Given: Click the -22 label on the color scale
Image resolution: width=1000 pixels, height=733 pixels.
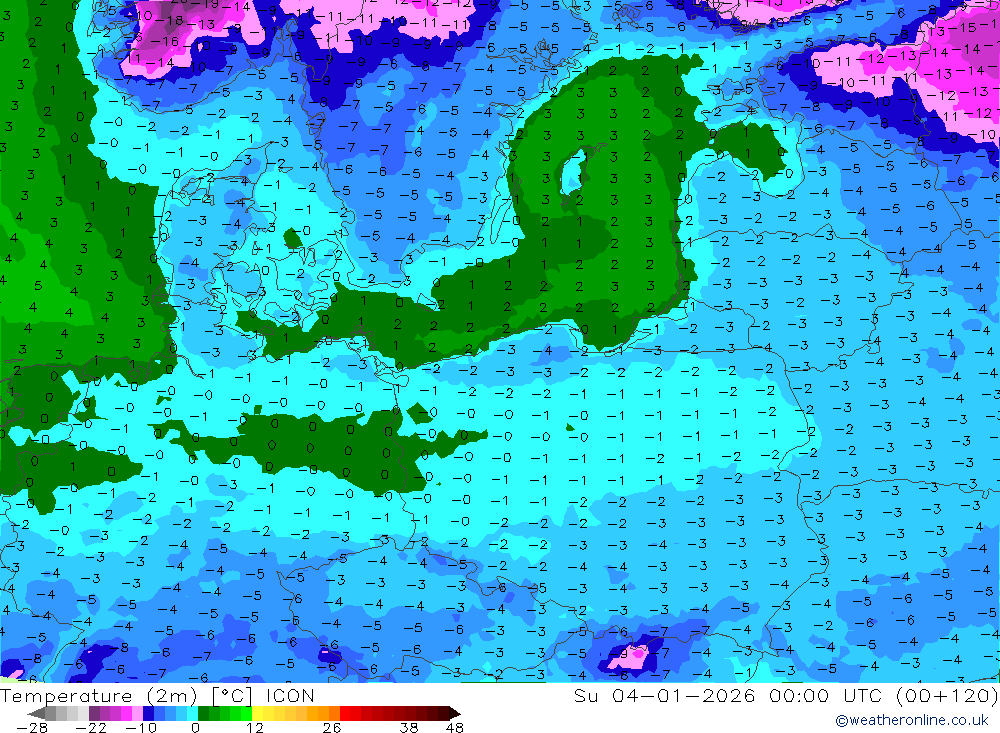Looking at the screenshot, I should click(x=91, y=727).
